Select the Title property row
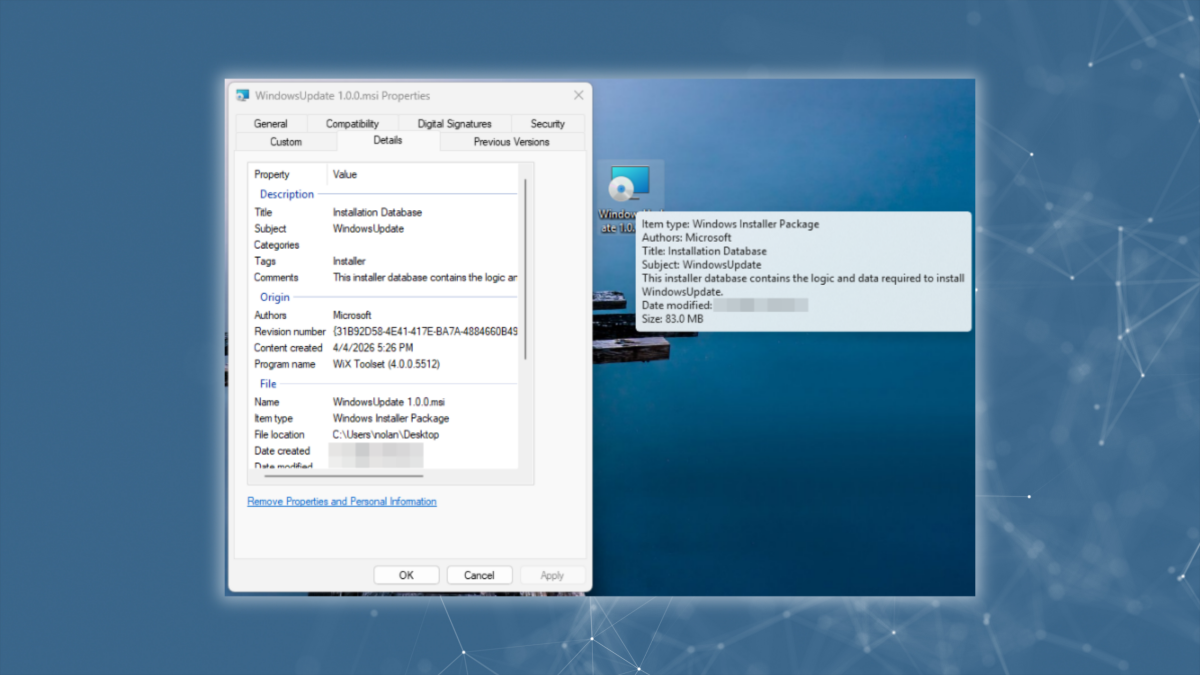1200x675 pixels. point(263,212)
